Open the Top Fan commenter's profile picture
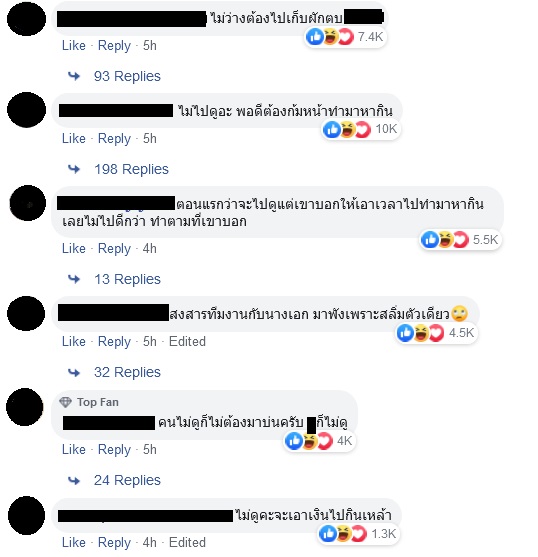 click(25, 407)
